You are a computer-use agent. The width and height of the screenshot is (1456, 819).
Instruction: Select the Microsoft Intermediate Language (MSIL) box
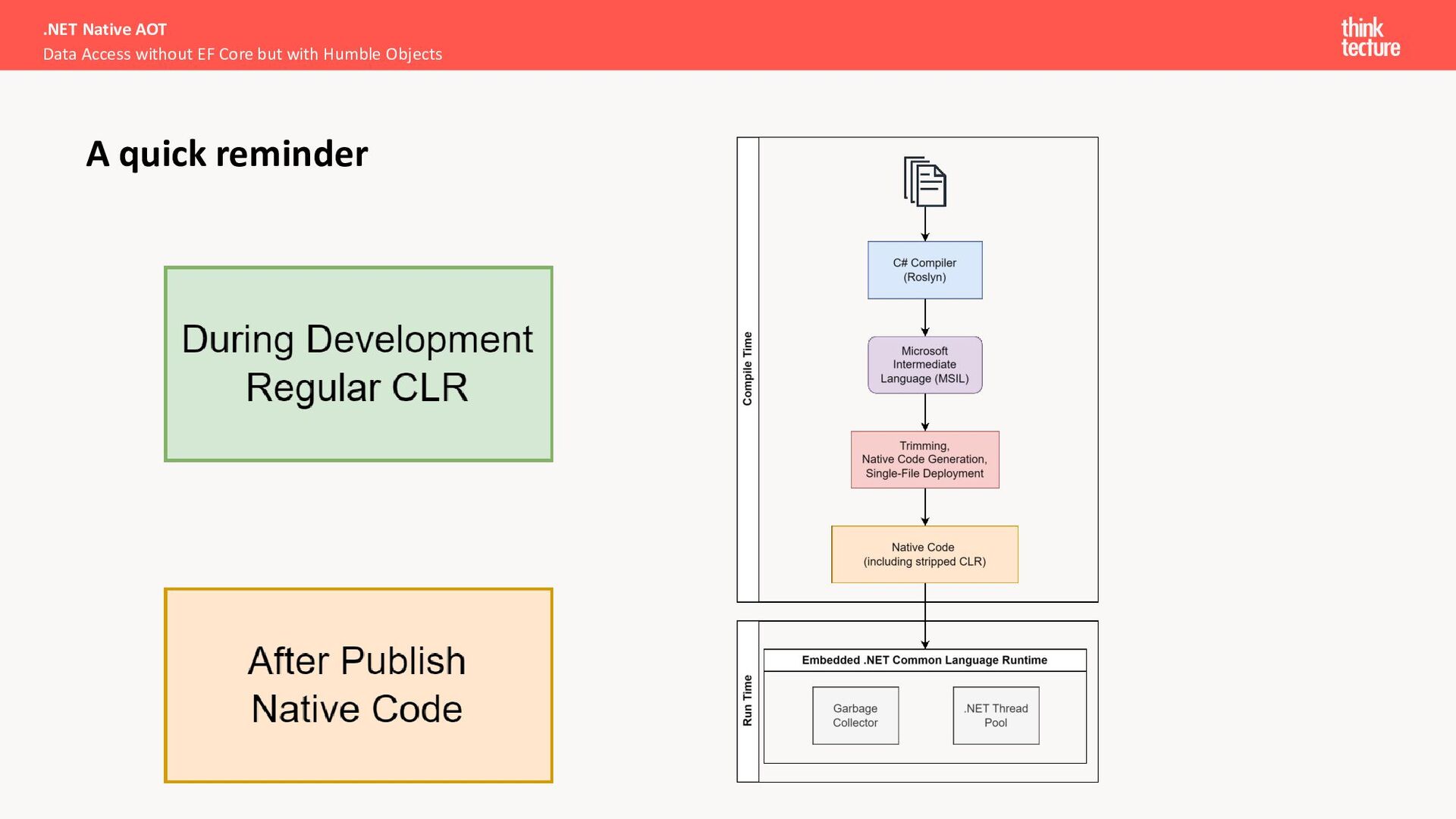pos(924,365)
